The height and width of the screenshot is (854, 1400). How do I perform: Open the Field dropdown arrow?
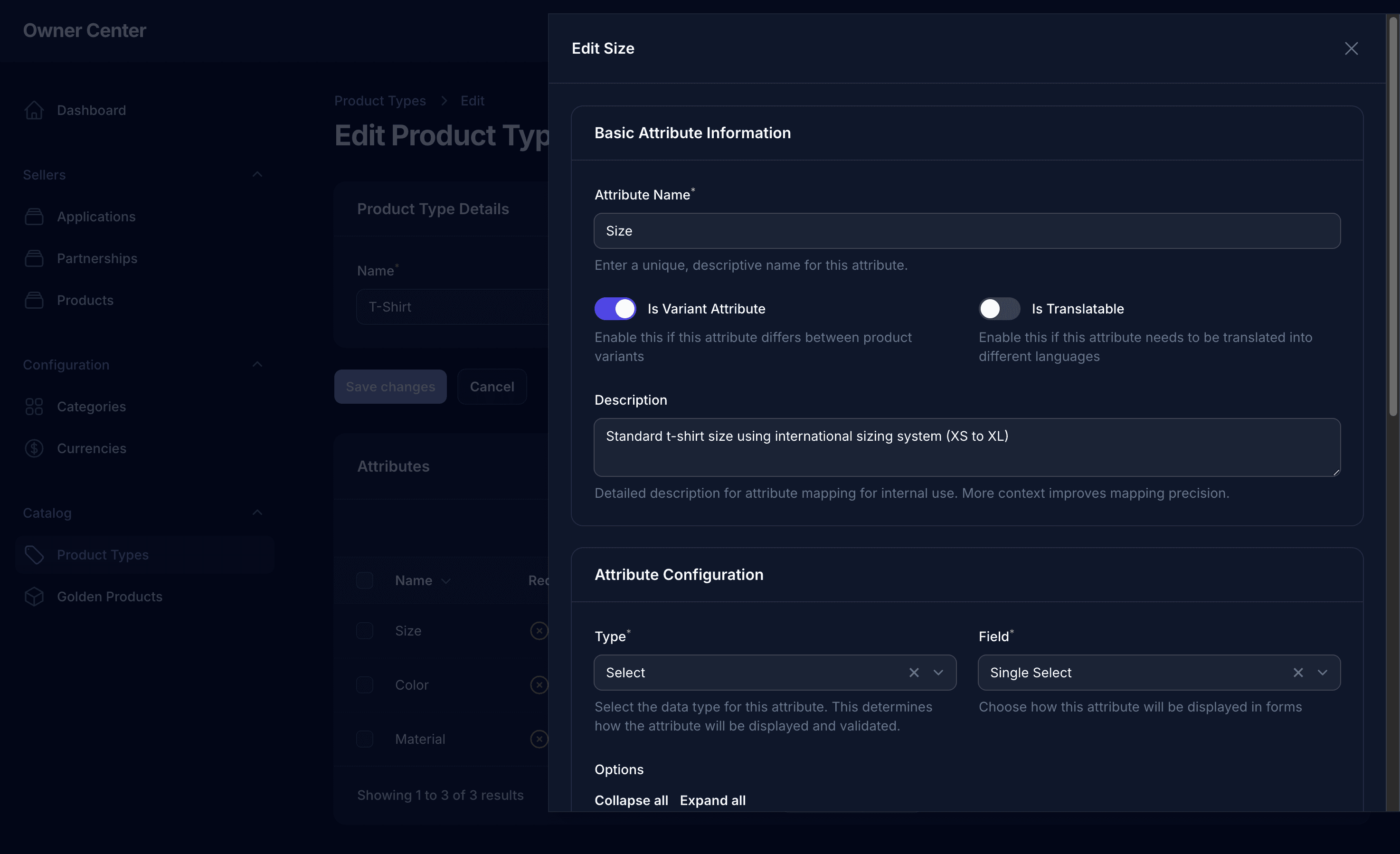(x=1322, y=673)
